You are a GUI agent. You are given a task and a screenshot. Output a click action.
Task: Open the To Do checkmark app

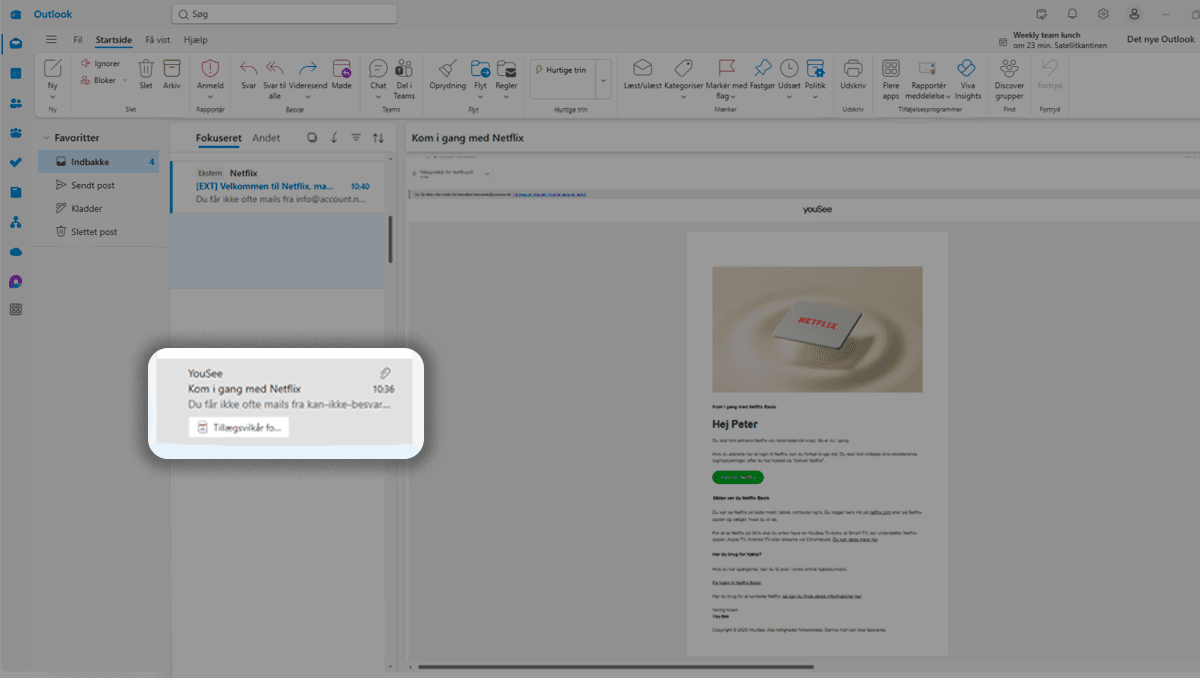(16, 162)
